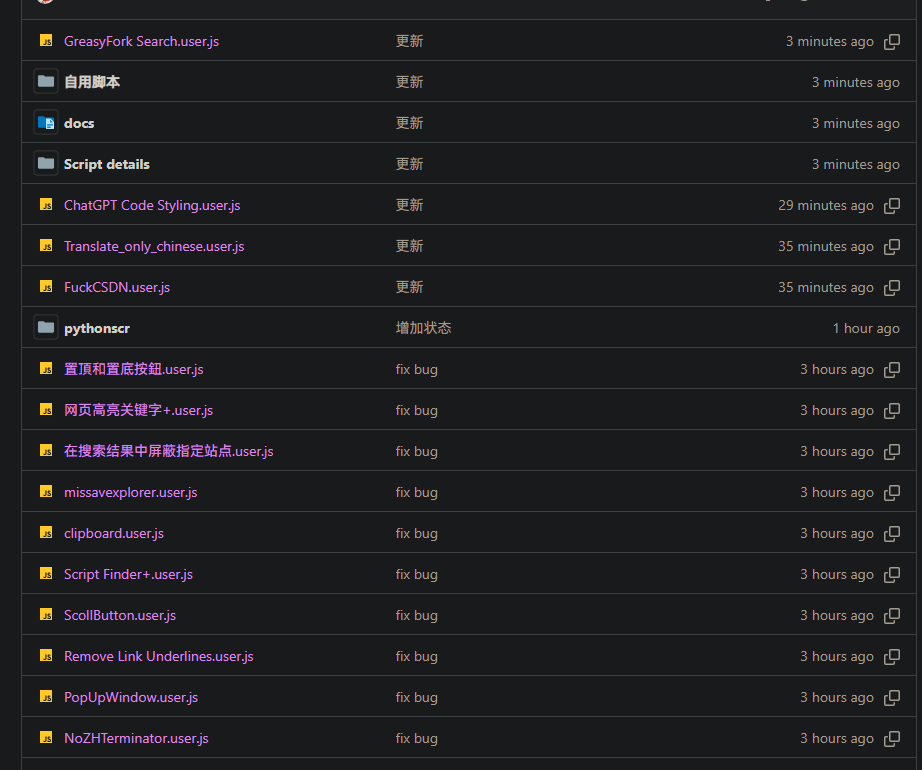Click JS file icon beside clipboard.user.js
This screenshot has height=770, width=922.
pos(46,533)
